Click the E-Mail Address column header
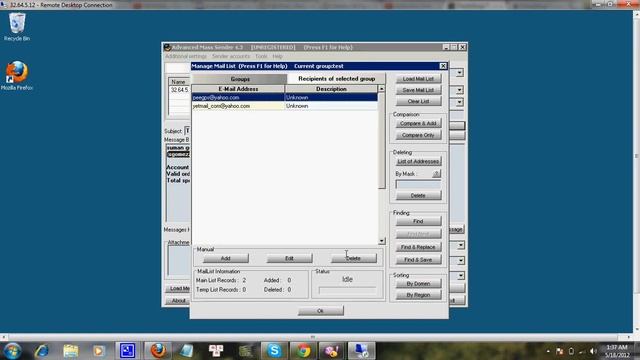This screenshot has height=360, width=640. click(238, 89)
